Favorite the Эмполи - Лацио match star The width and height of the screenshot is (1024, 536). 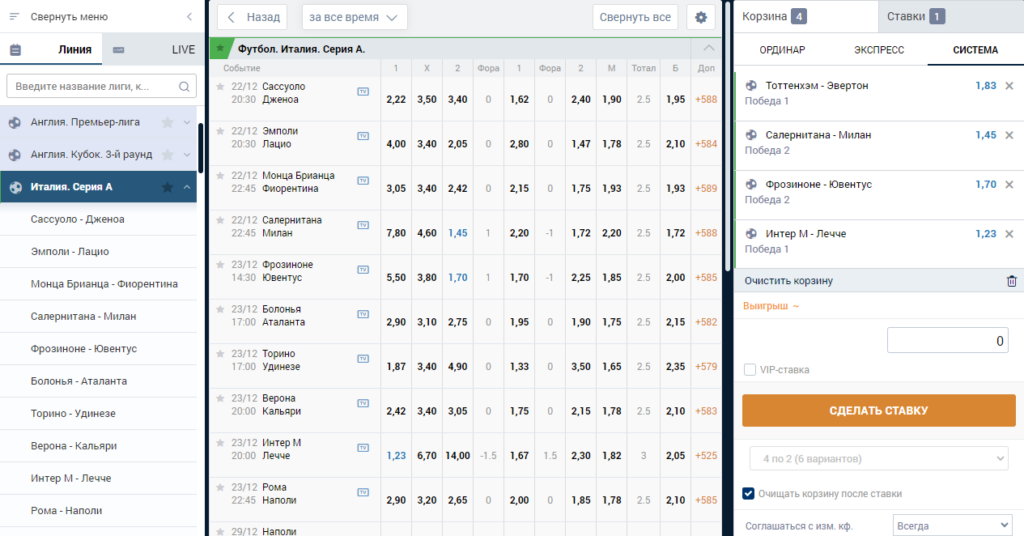tap(220, 131)
